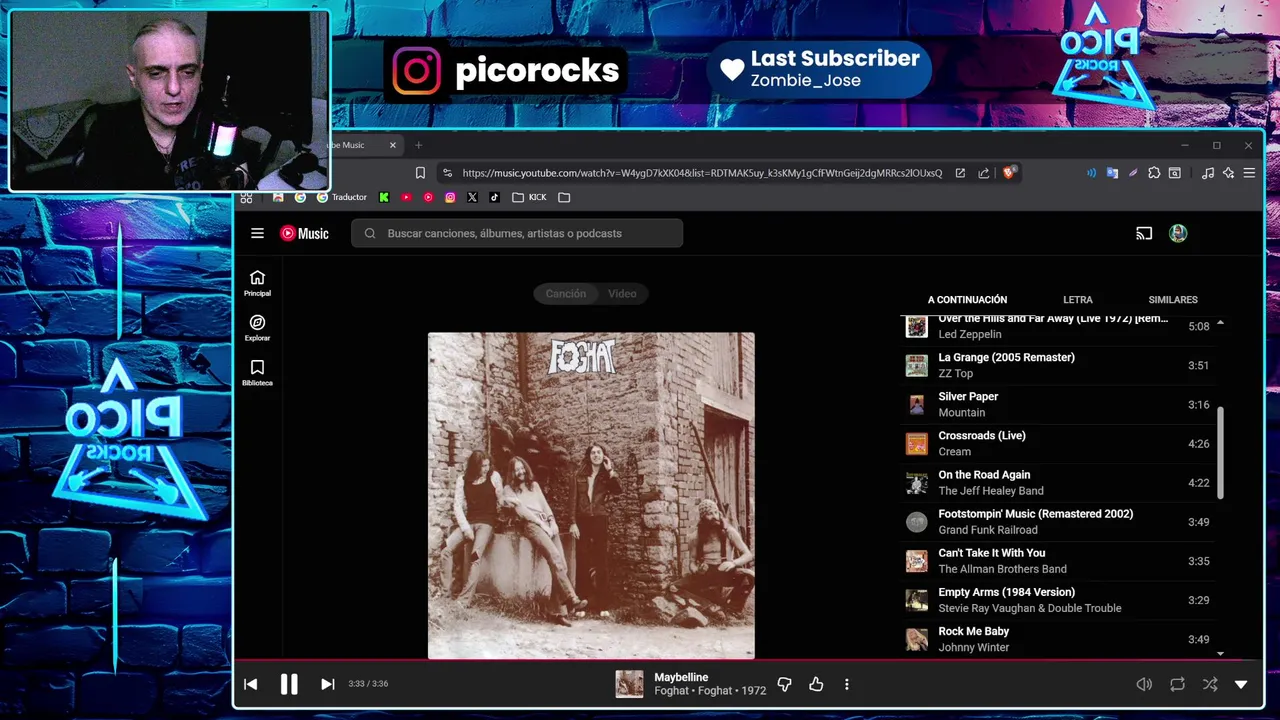Viewport: 1280px width, 720px height.
Task: Open a new browser tab
Action: pyautogui.click(x=419, y=145)
